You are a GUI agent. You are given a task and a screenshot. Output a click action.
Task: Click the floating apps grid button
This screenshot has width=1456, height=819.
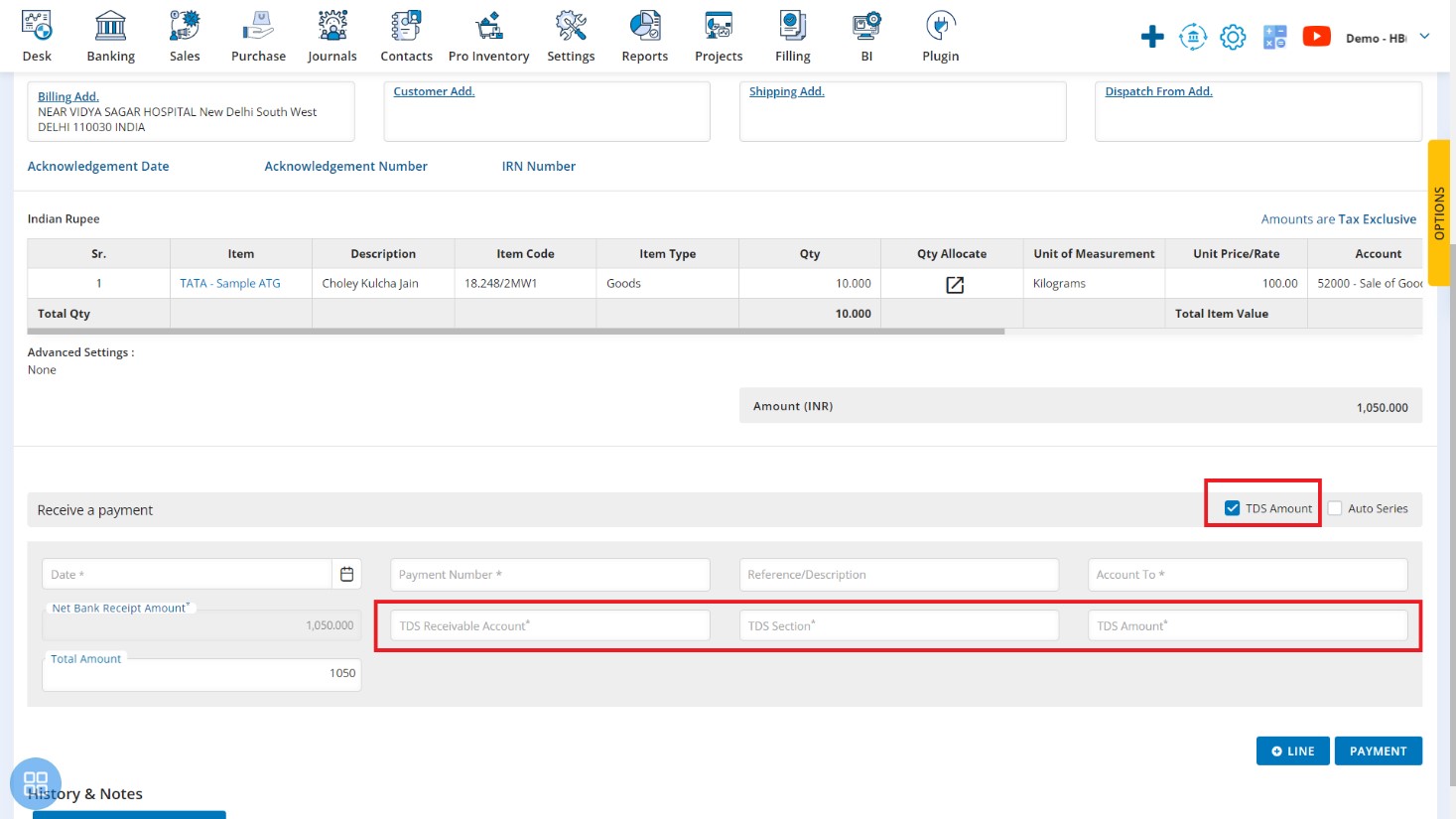pos(36,783)
